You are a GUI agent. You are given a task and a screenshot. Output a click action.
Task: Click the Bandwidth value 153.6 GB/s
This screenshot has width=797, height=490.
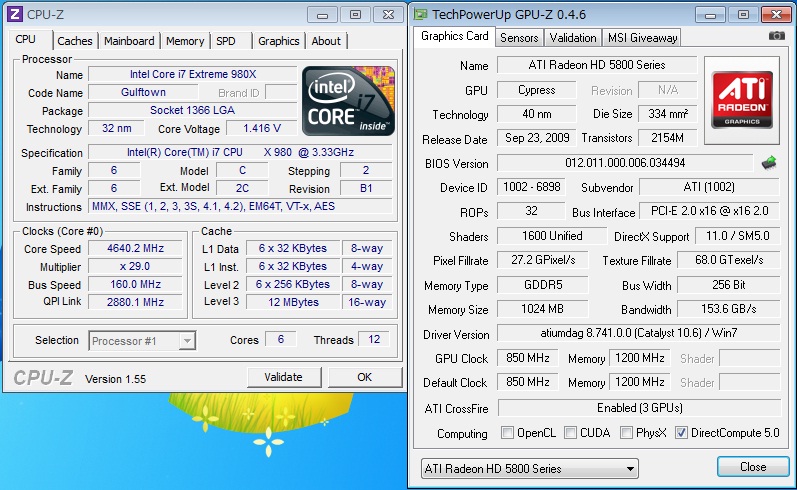pyautogui.click(x=729, y=309)
